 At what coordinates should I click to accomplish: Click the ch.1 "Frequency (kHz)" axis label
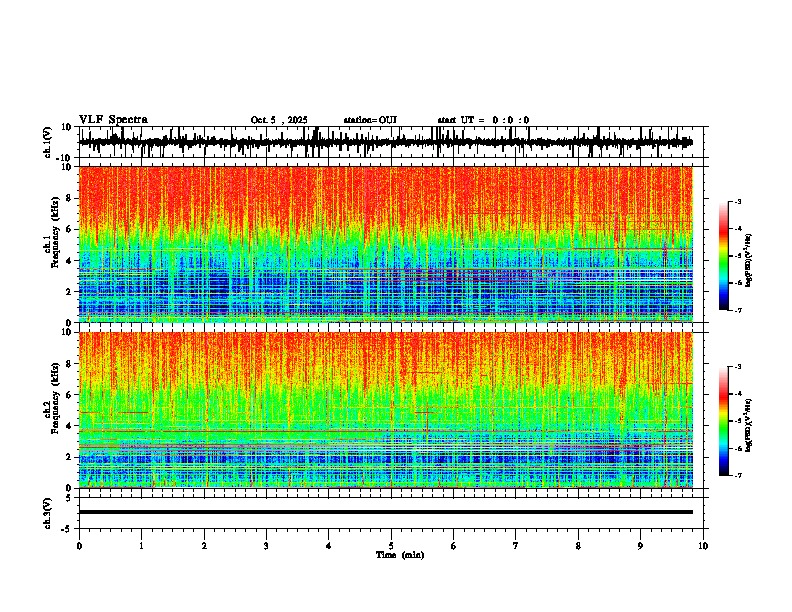[55, 233]
